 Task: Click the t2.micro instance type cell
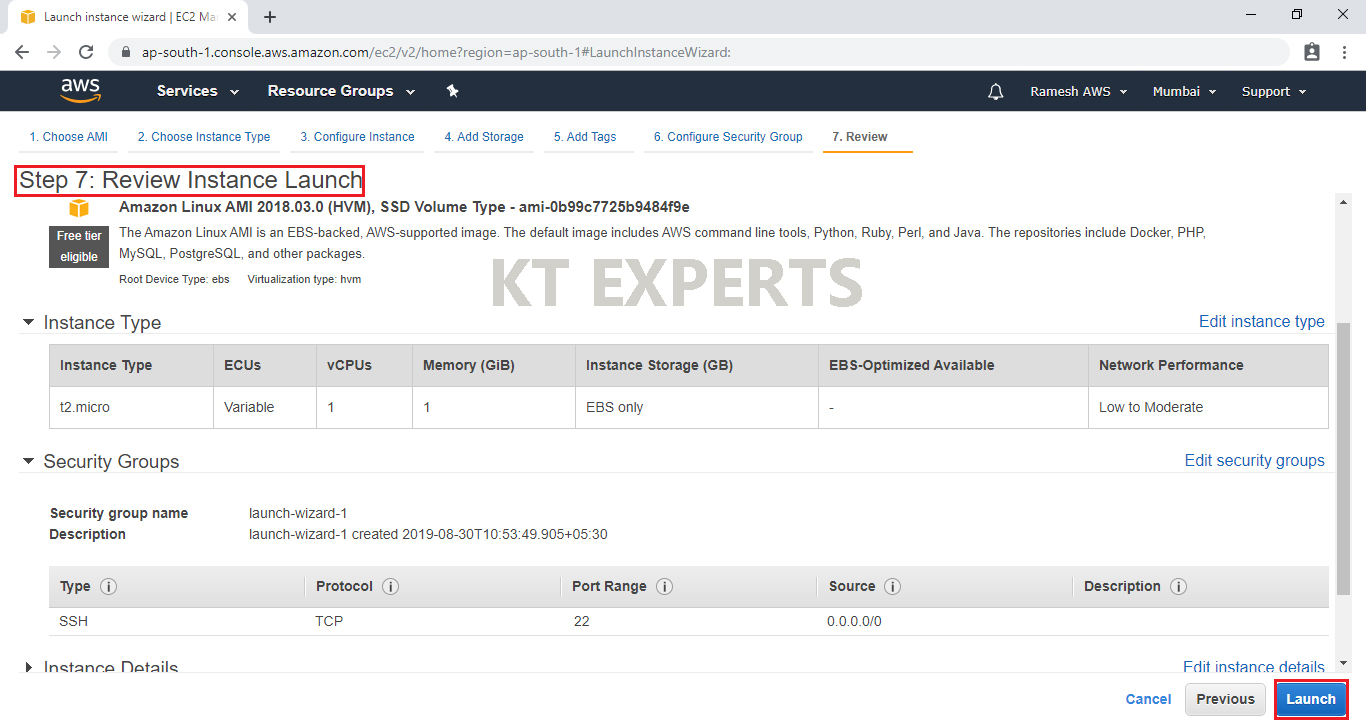(131, 408)
